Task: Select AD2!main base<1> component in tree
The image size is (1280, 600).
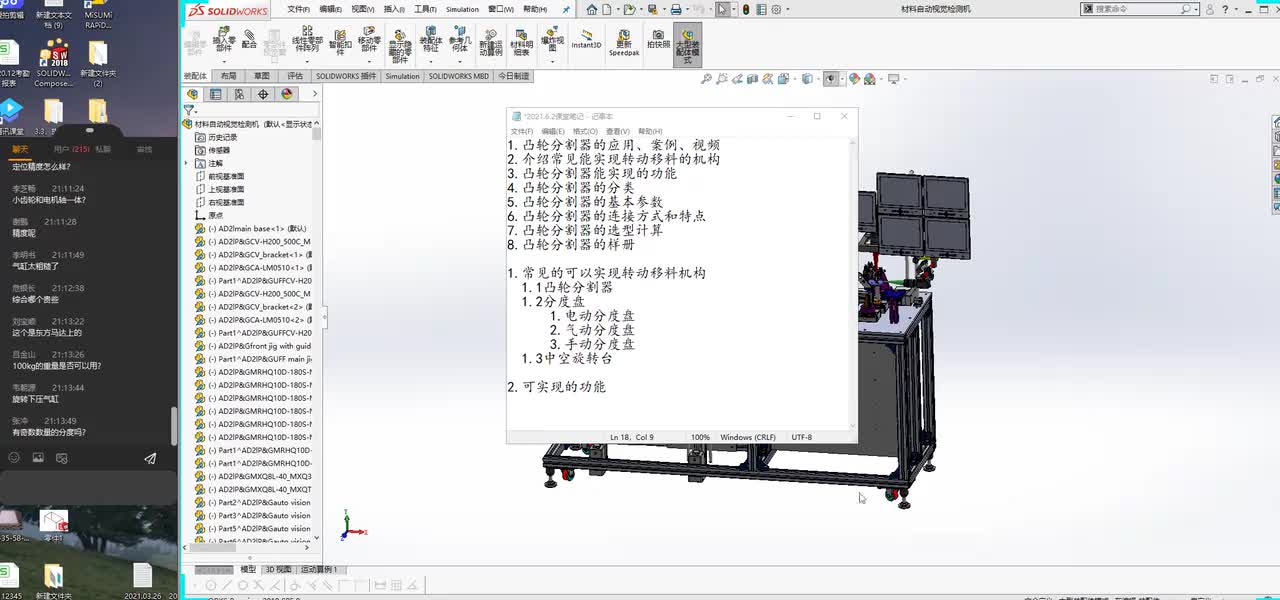Action: (252, 228)
